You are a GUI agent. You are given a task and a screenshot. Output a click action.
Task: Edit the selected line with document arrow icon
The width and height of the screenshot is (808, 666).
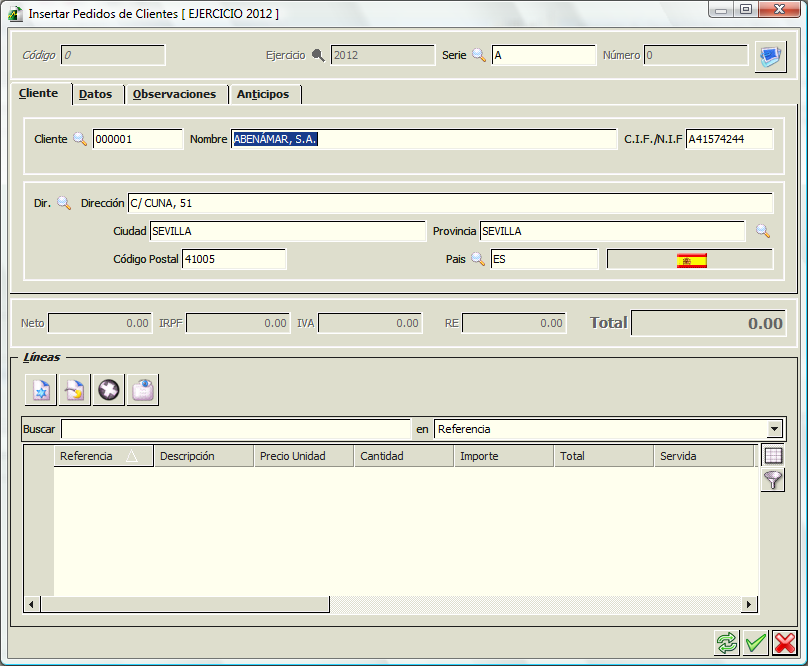(x=75, y=390)
